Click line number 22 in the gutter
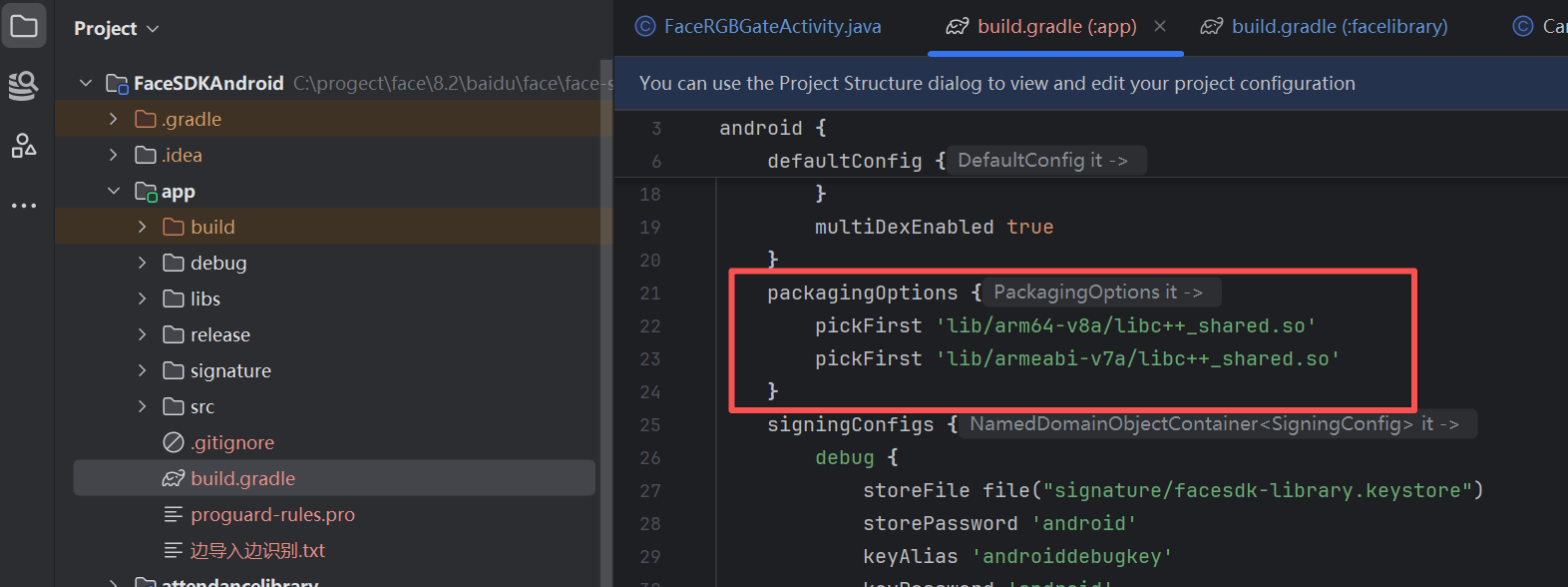 point(650,326)
